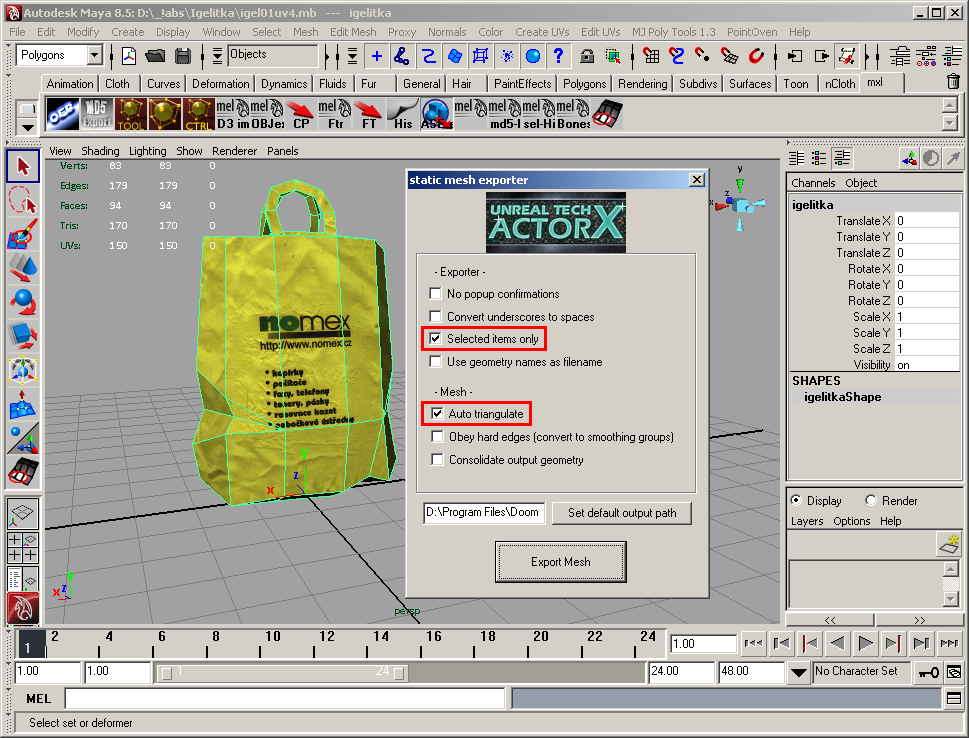The height and width of the screenshot is (738, 969).
Task: Click the open scene folder icon
Action: (x=155, y=56)
